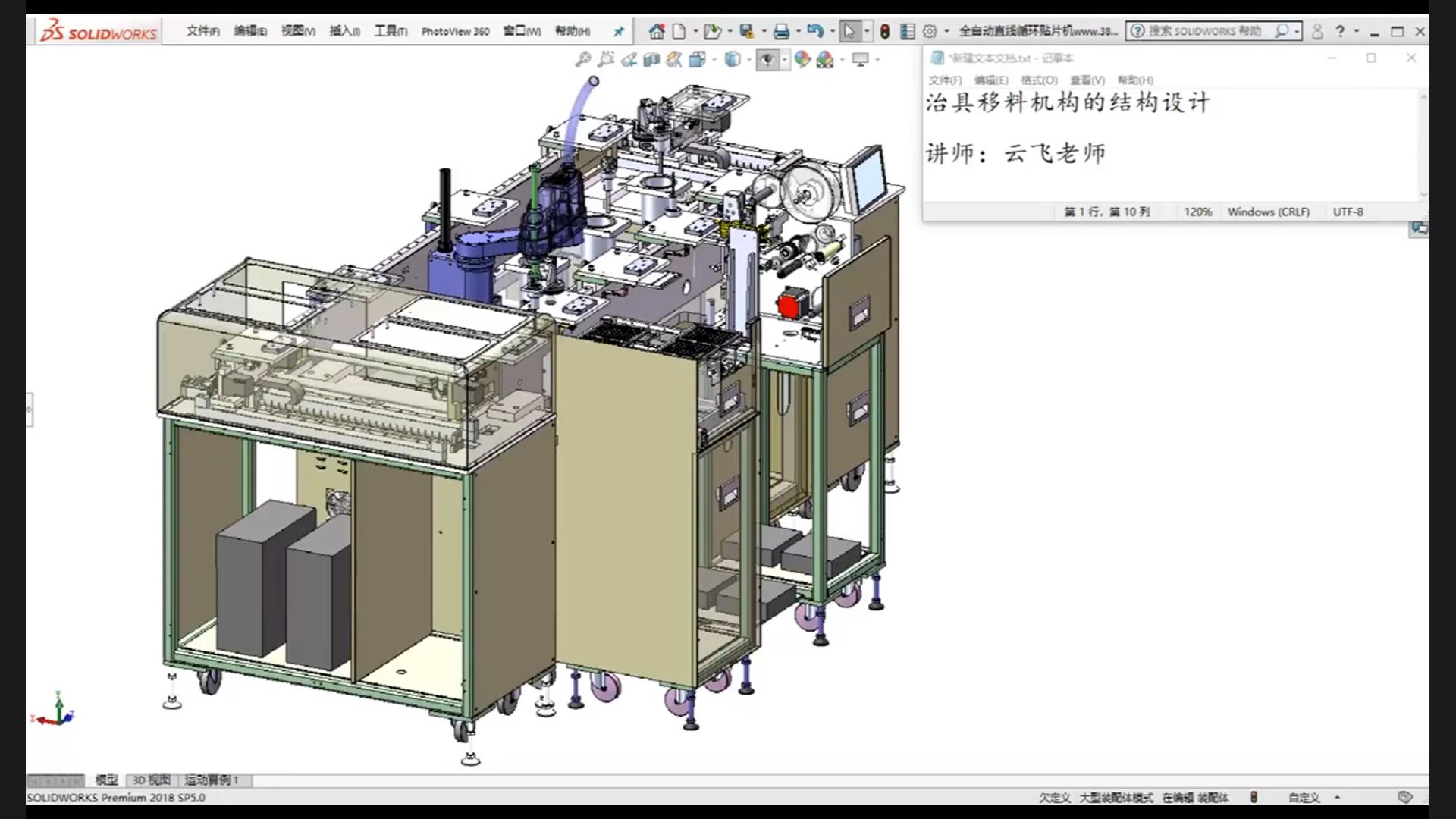Open SolidWorks 窗口(W) menu
Screen dimensions: 1456x819
tap(522, 31)
